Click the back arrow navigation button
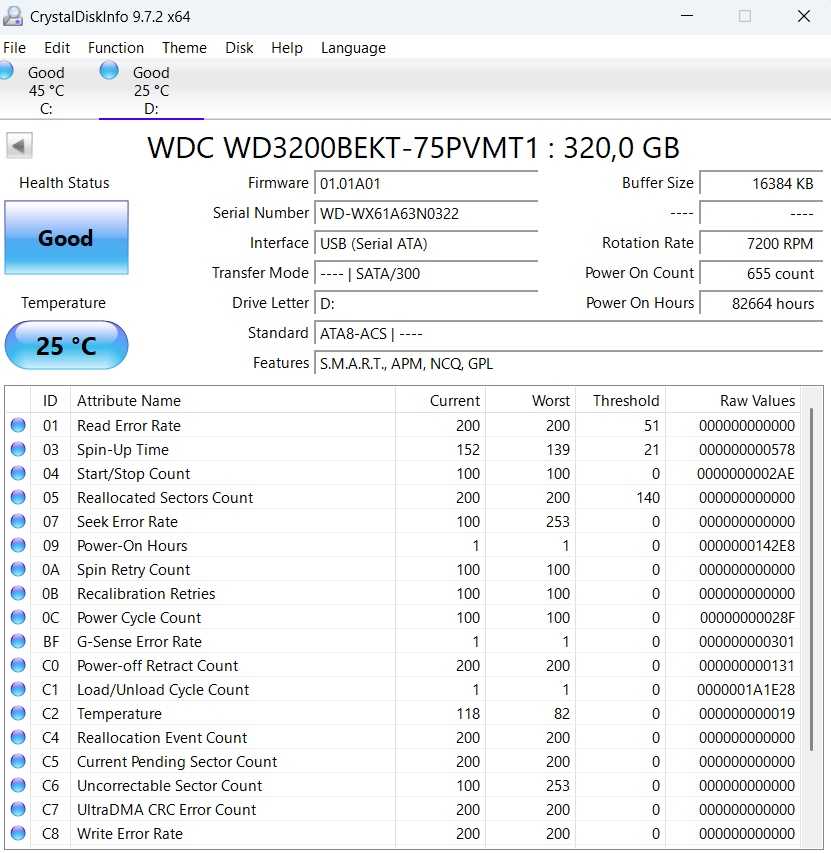The height and width of the screenshot is (853, 831). pyautogui.click(x=18, y=145)
